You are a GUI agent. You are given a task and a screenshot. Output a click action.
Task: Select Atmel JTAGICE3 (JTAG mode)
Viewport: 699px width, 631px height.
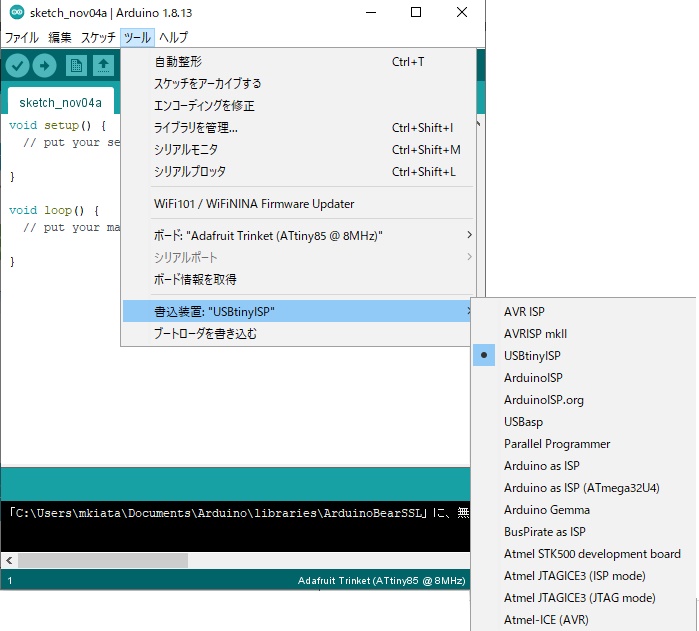point(584,598)
